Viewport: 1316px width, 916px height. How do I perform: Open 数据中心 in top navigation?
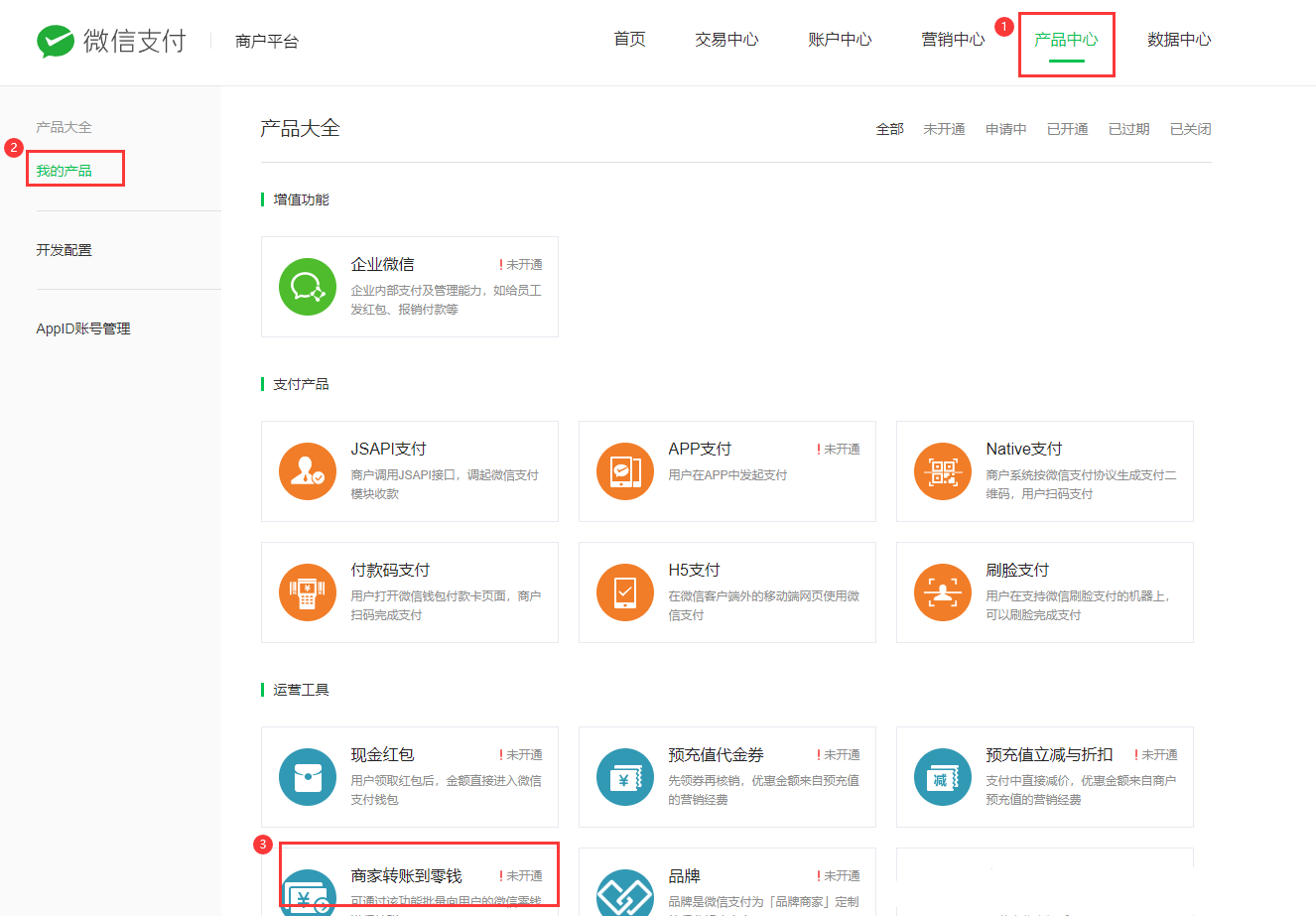tap(1180, 40)
